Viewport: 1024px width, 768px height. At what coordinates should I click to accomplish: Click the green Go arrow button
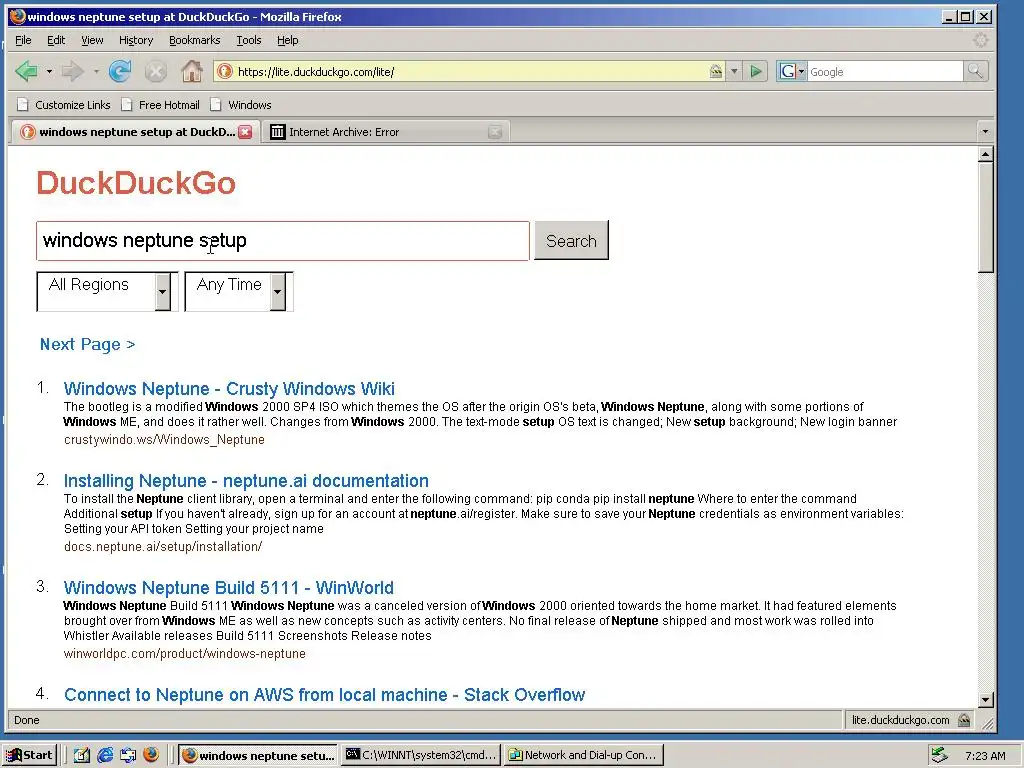(x=756, y=71)
